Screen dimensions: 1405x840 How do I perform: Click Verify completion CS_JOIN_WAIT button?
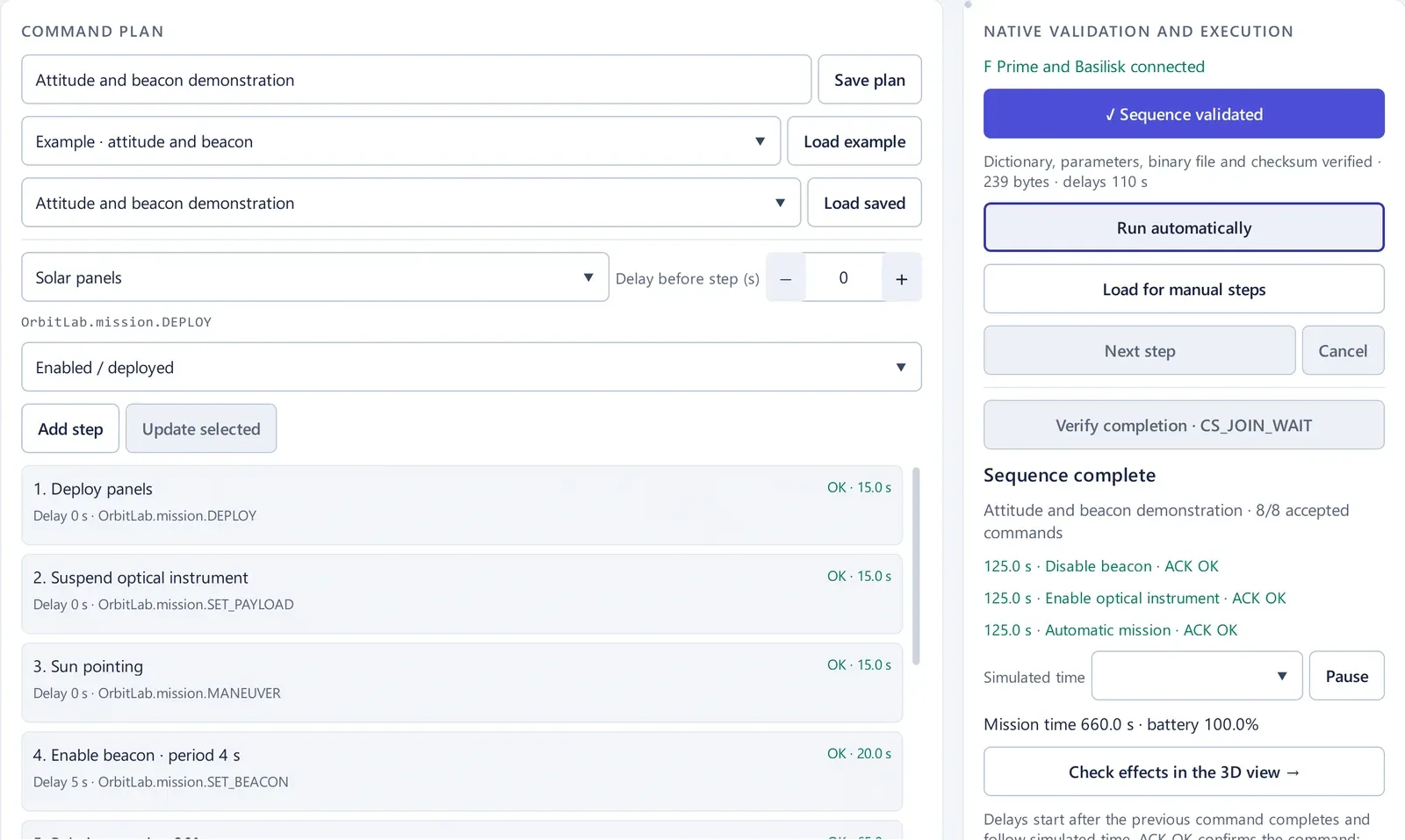coord(1184,426)
